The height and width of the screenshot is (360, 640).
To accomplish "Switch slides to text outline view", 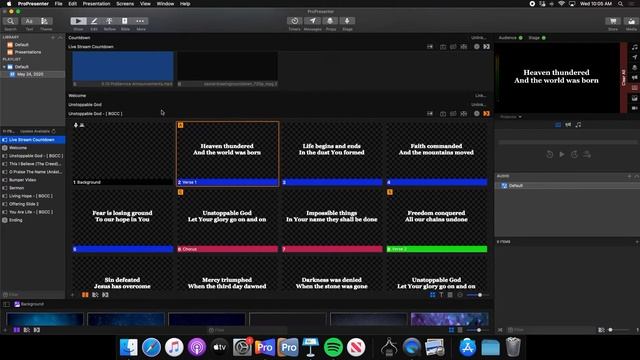I will click(441, 295).
